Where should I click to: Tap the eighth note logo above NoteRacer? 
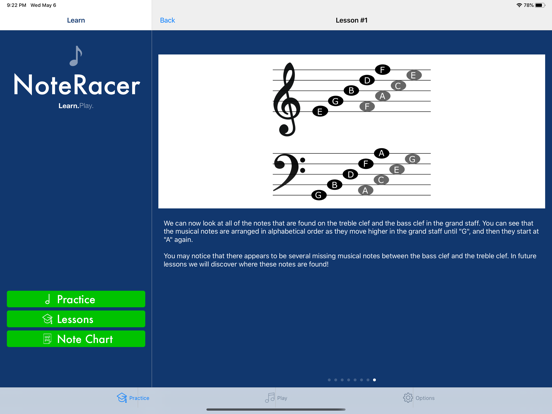pos(76,56)
